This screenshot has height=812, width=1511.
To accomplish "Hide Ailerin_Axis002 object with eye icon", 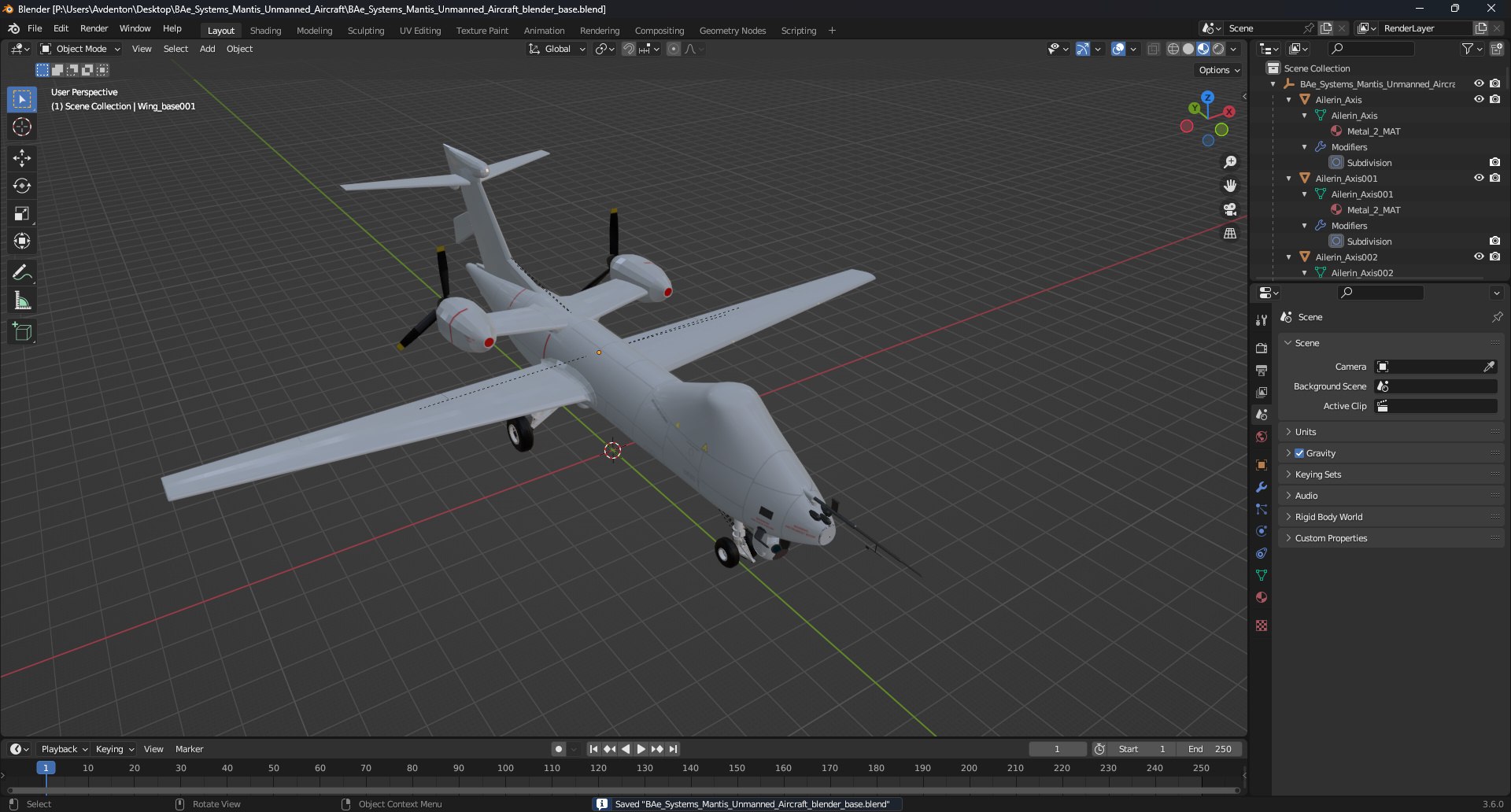I will click(x=1479, y=257).
